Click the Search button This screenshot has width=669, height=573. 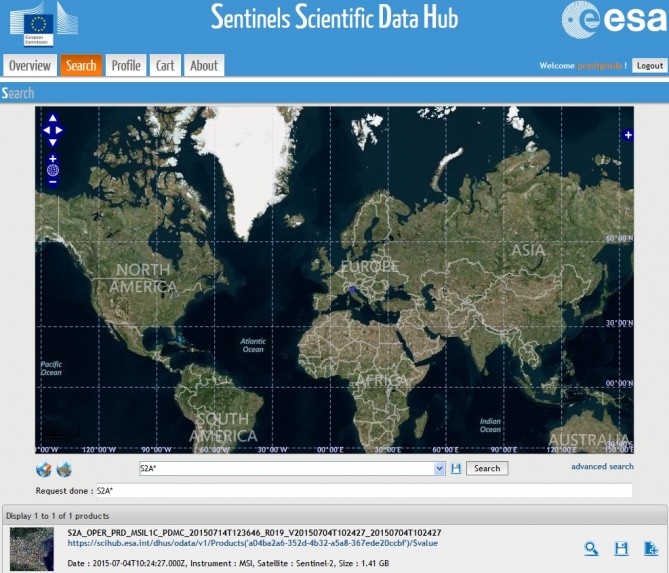tap(487, 468)
